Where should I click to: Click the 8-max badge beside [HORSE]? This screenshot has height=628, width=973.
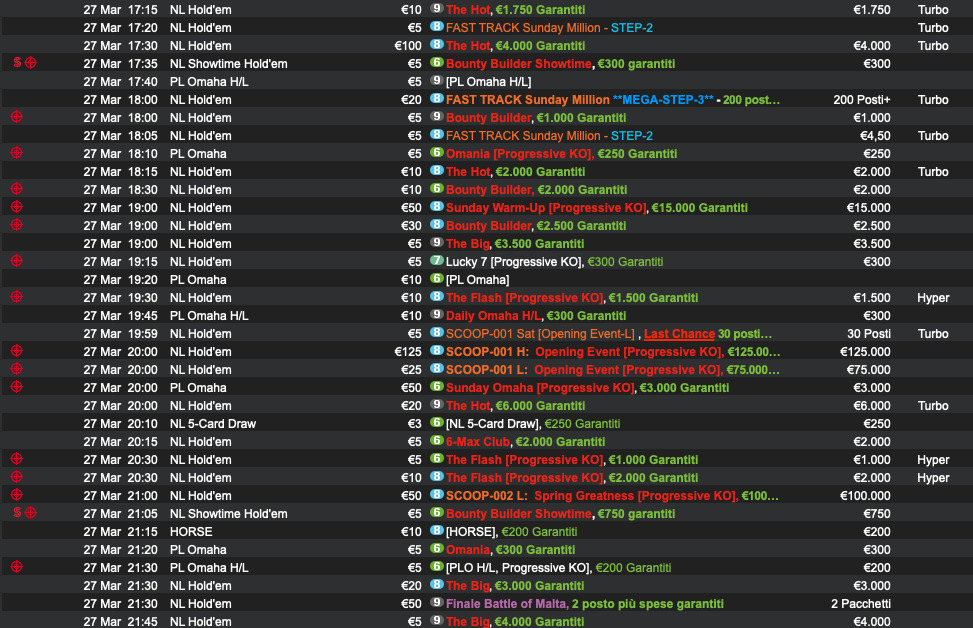point(437,531)
